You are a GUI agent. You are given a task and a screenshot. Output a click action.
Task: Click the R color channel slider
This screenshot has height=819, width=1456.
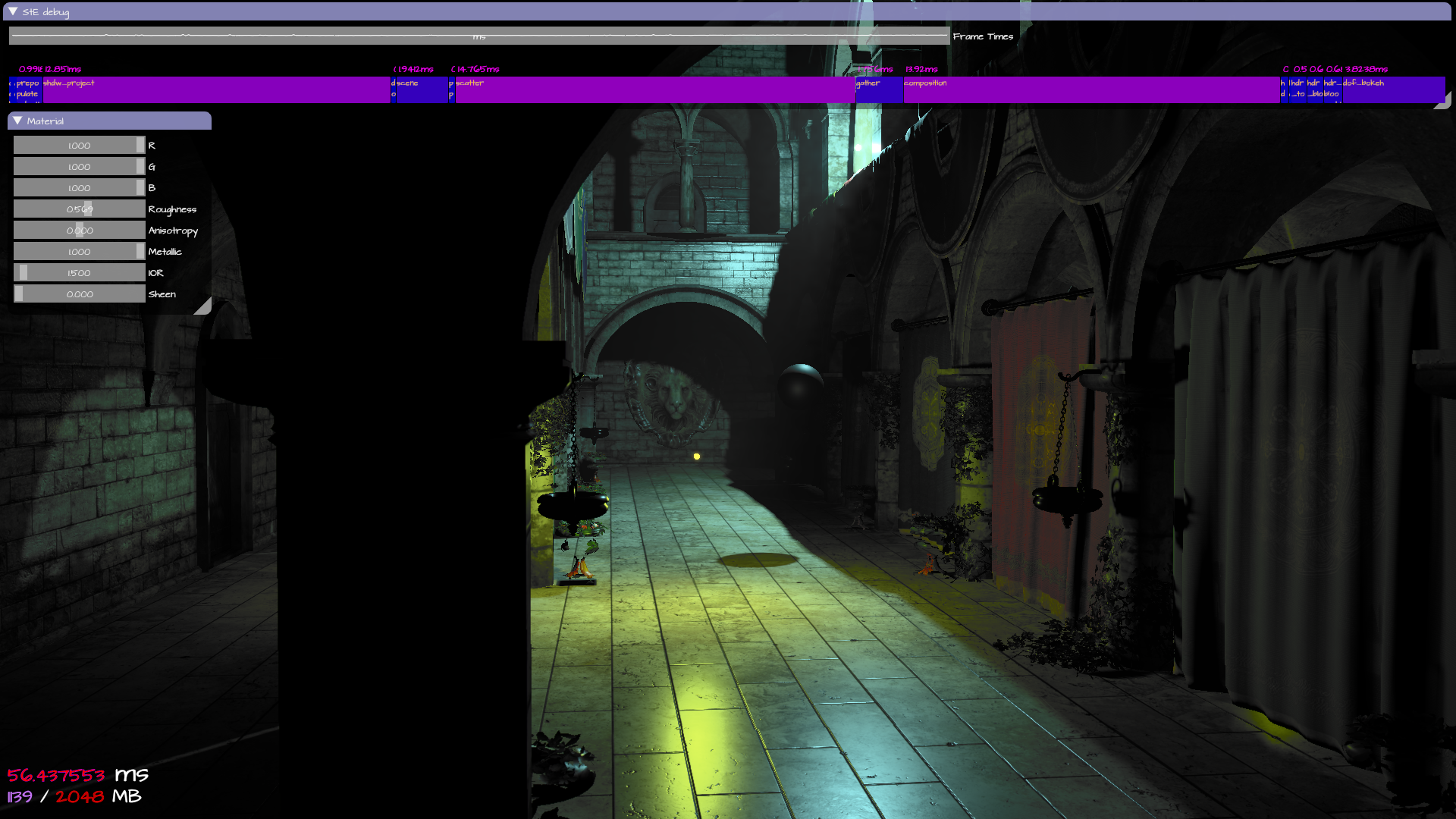(79, 146)
